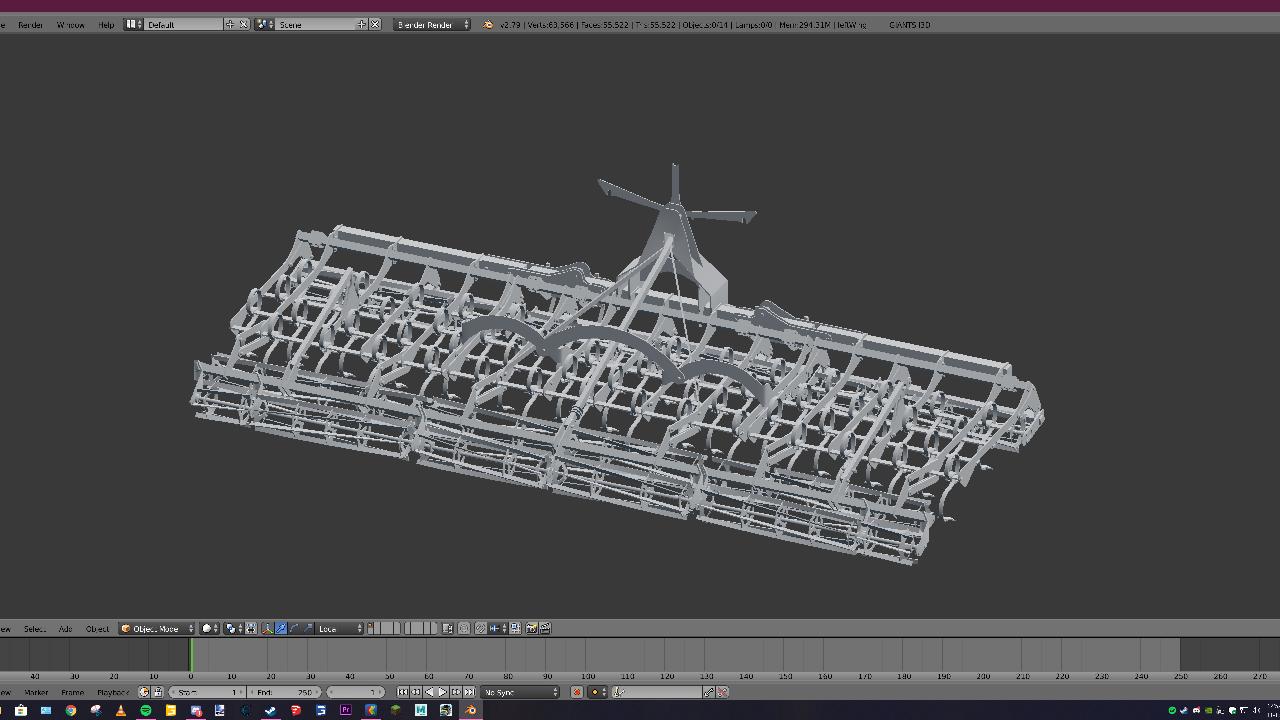Add a new scene

click(x=361, y=24)
